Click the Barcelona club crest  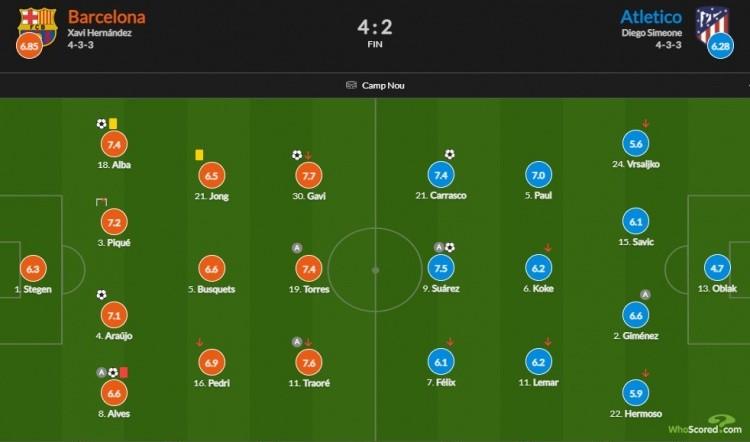[x=37, y=26]
